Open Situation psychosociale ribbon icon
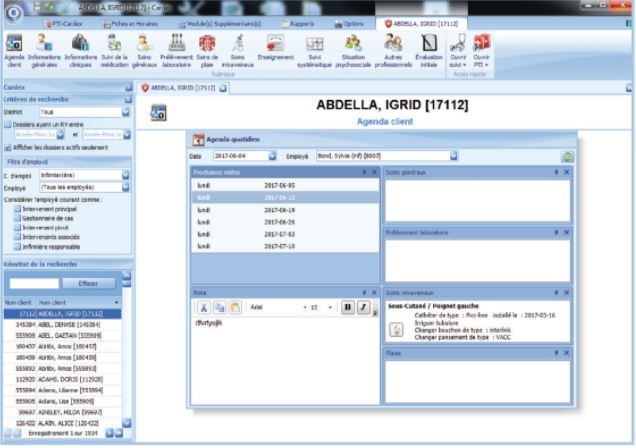The image size is (636, 448). click(353, 51)
